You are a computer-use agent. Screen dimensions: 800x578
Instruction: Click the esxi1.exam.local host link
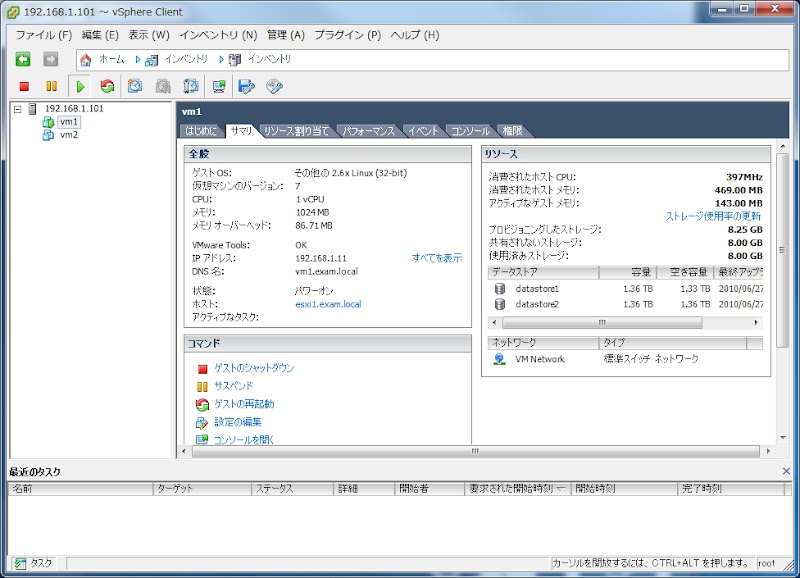(x=328, y=304)
